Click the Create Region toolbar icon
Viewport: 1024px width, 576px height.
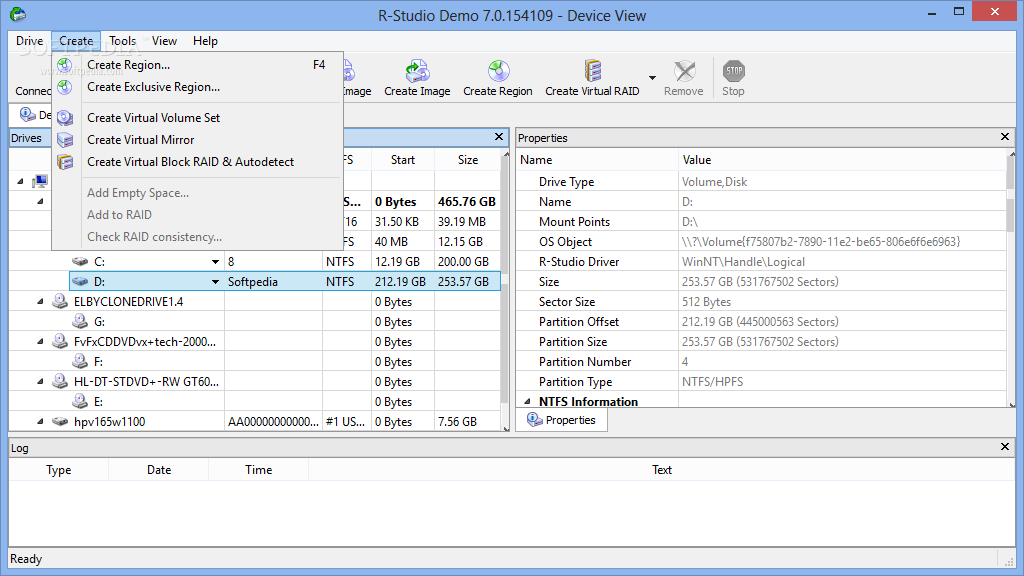pos(498,71)
